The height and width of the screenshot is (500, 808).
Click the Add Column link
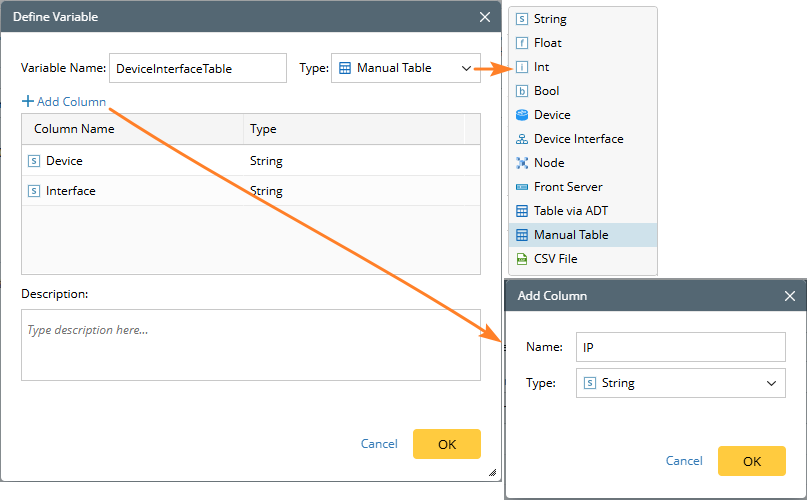64,102
